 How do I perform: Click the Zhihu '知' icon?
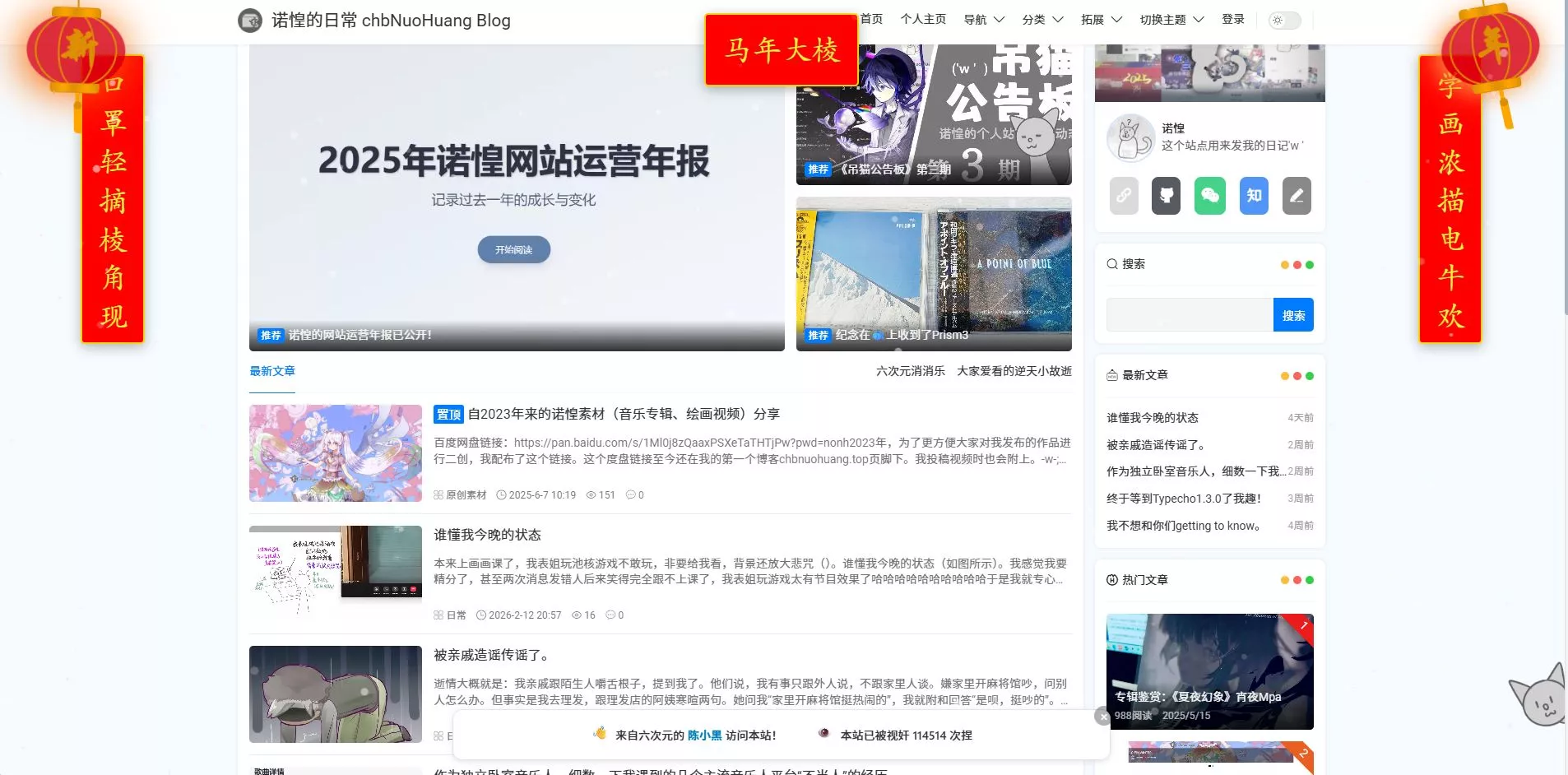coord(1253,196)
